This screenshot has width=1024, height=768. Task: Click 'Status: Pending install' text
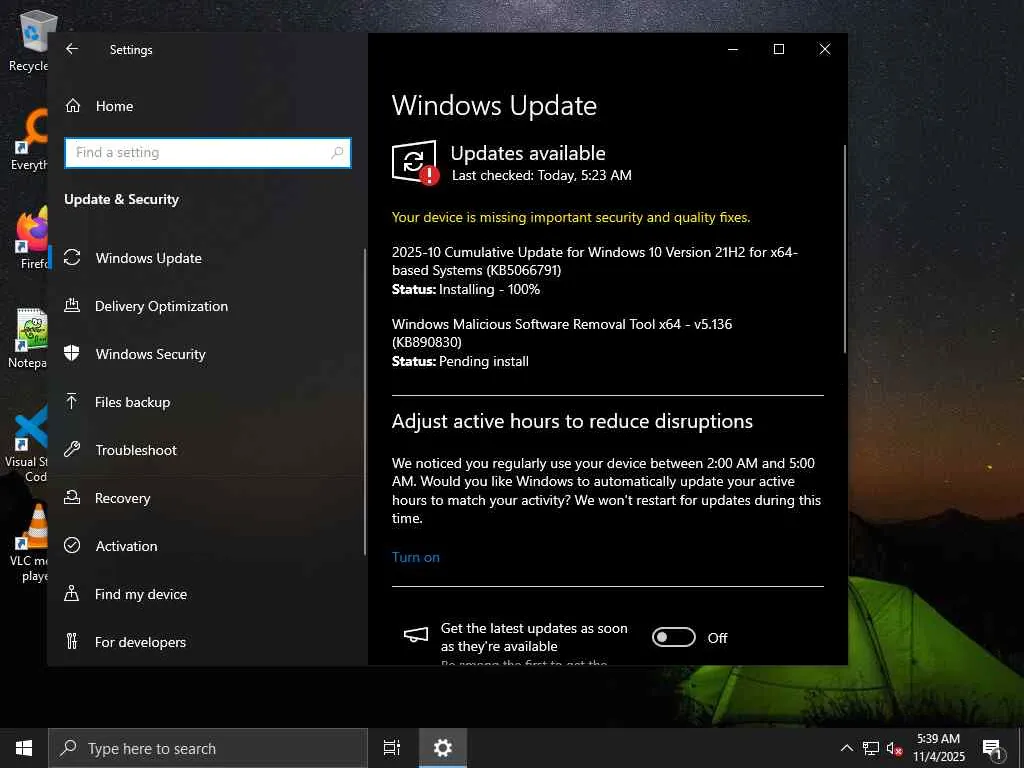tap(460, 361)
